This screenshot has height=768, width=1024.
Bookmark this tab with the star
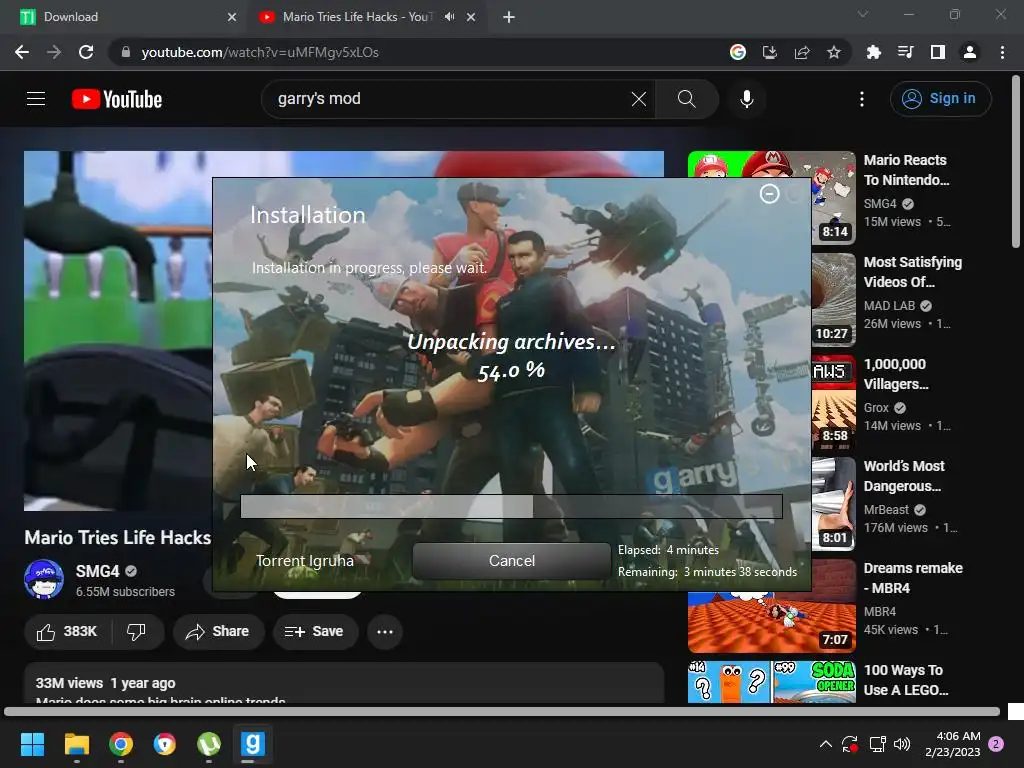(x=834, y=52)
